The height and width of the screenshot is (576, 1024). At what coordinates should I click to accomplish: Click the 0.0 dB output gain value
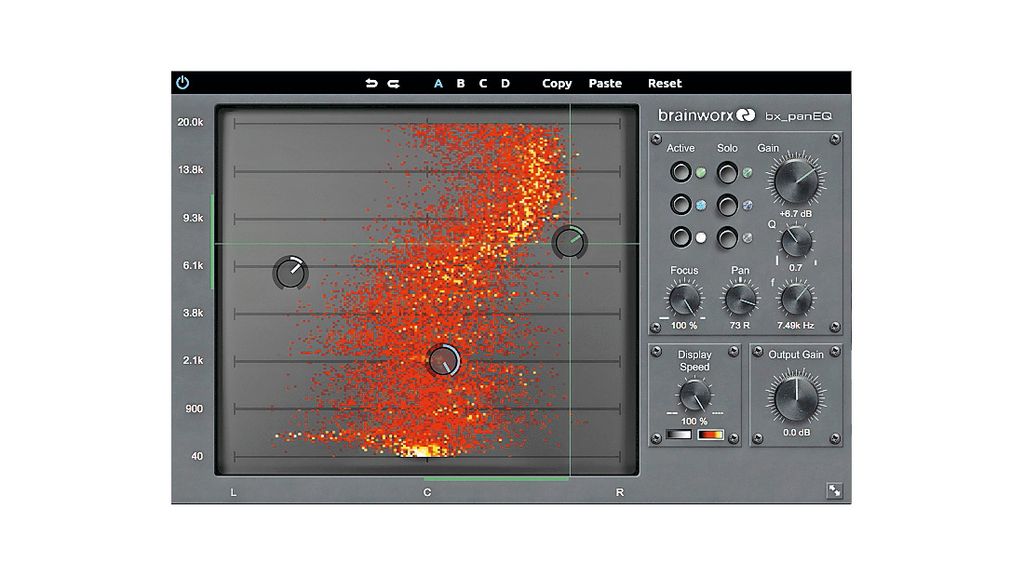point(797,432)
